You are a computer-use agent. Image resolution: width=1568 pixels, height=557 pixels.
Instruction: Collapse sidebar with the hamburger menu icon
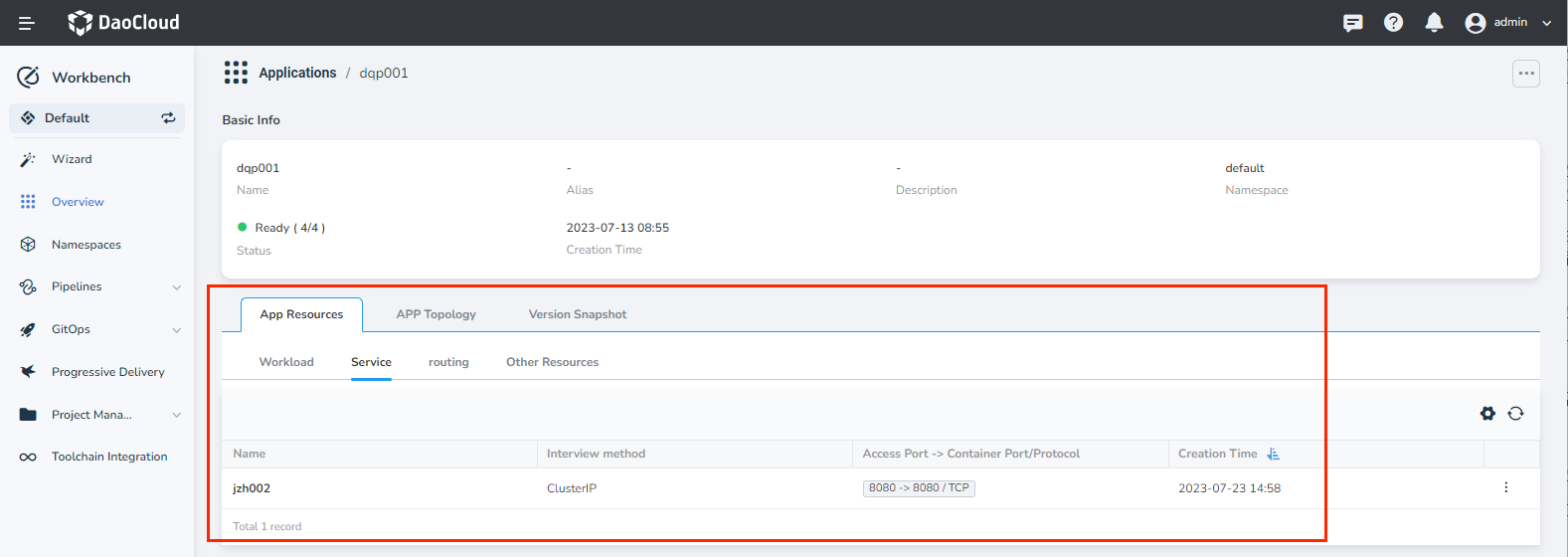27,23
